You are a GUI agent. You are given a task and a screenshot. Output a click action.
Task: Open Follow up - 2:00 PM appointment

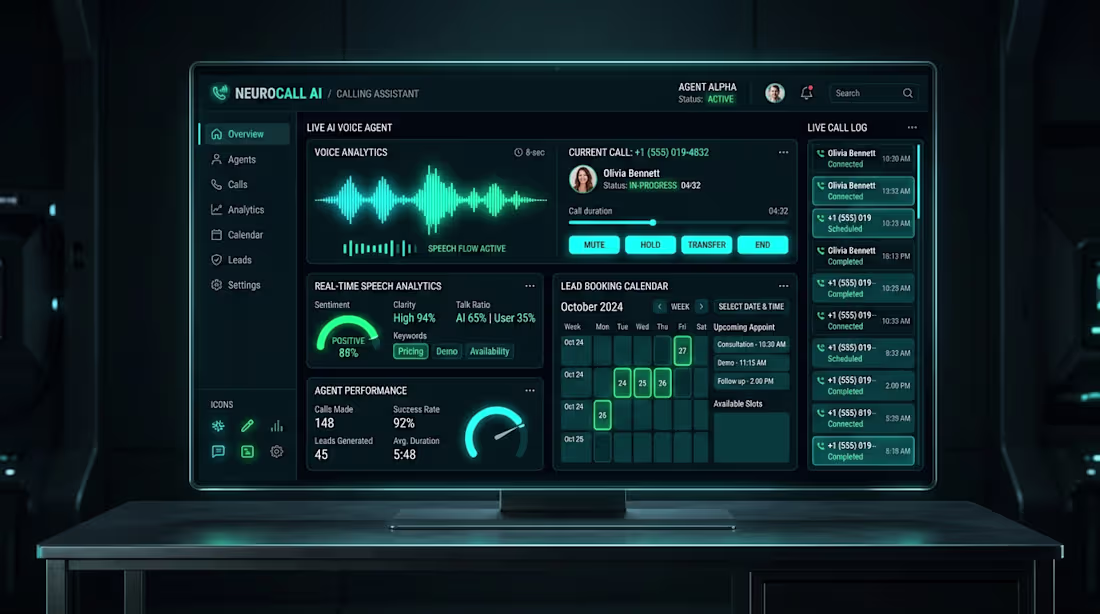(x=751, y=381)
